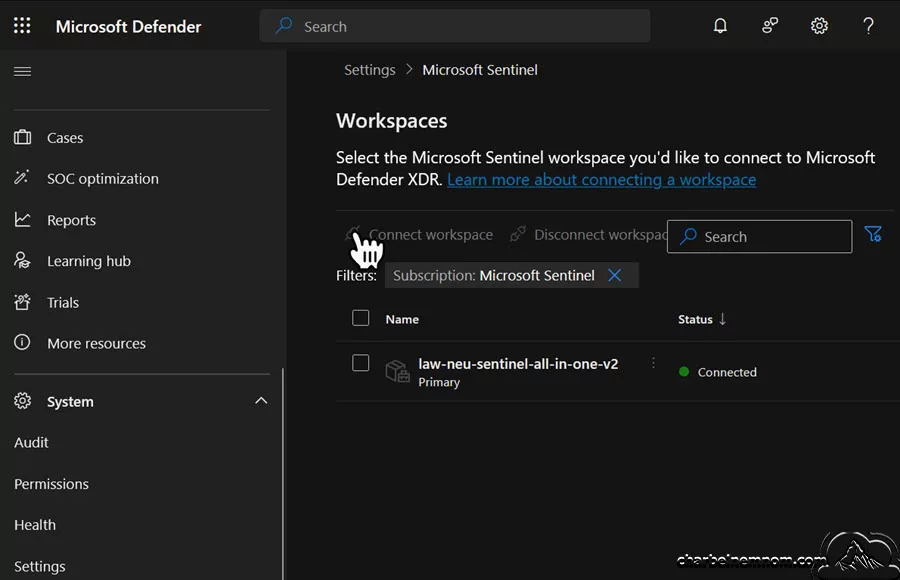This screenshot has width=900, height=580.
Task: Tick the checkbox for law-neu-sentinel-all-in-one-v2
Action: tap(360, 363)
